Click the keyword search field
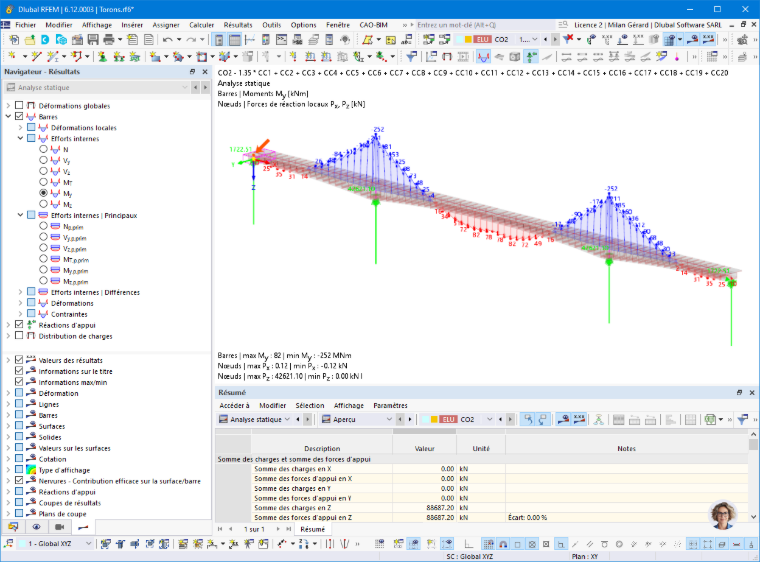The width and height of the screenshot is (760, 562). coord(484,25)
